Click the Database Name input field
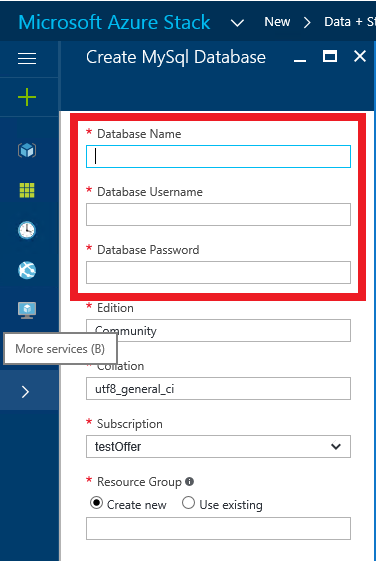The height and width of the screenshot is (561, 376). coord(218,156)
